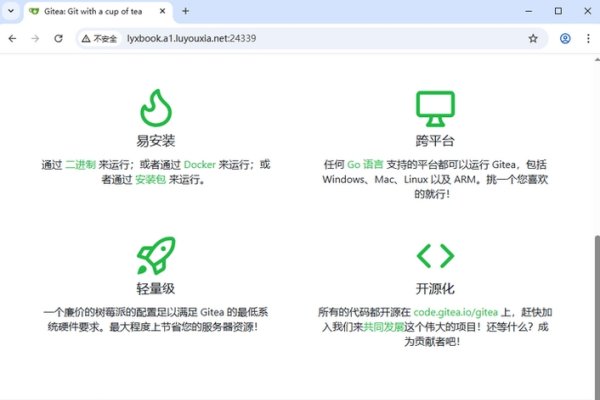Viewport: 600px width, 400px height.
Task: Bookmark this page with the star icon
Action: pos(533,38)
